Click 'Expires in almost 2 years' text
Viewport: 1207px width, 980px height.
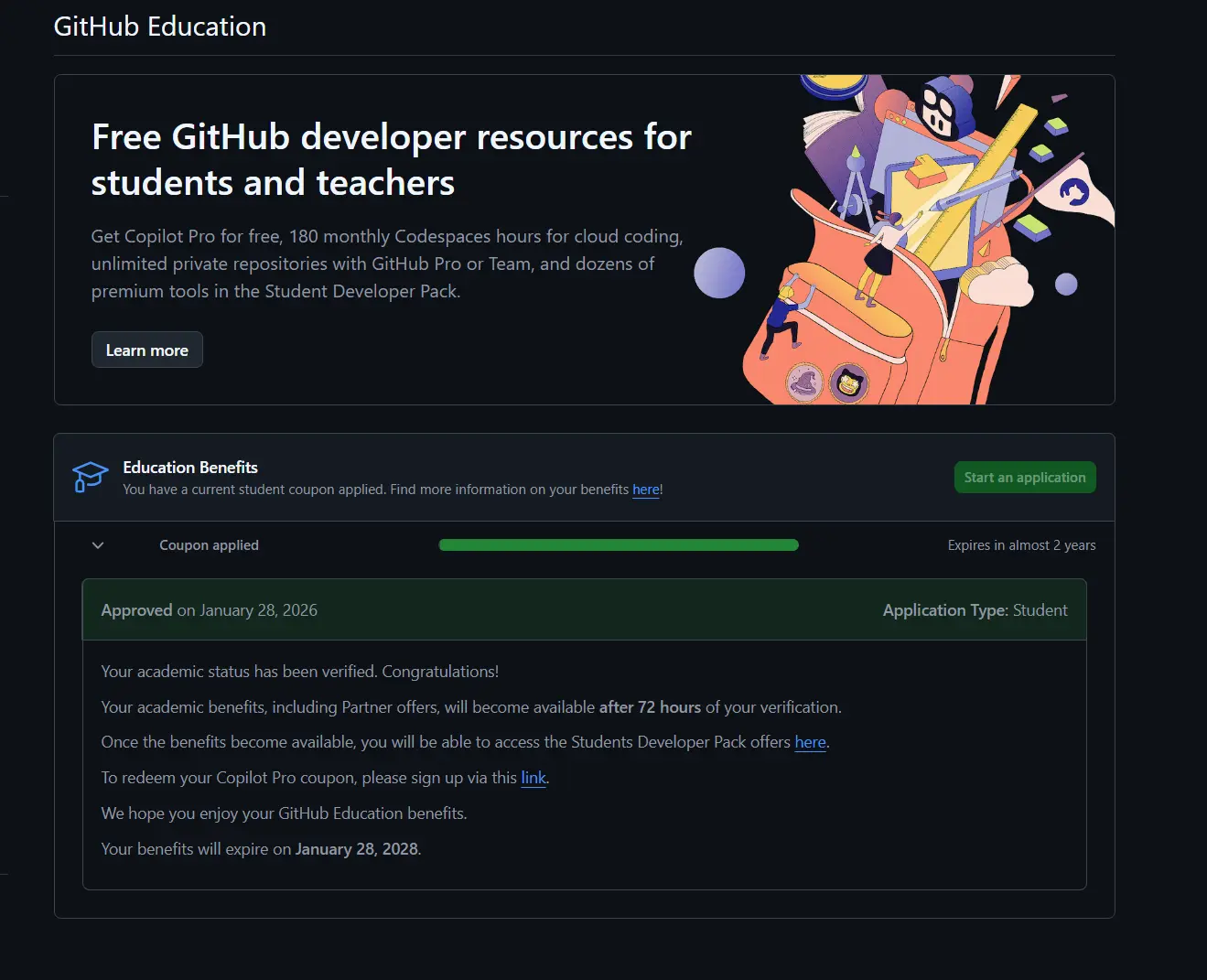pyautogui.click(x=1021, y=545)
